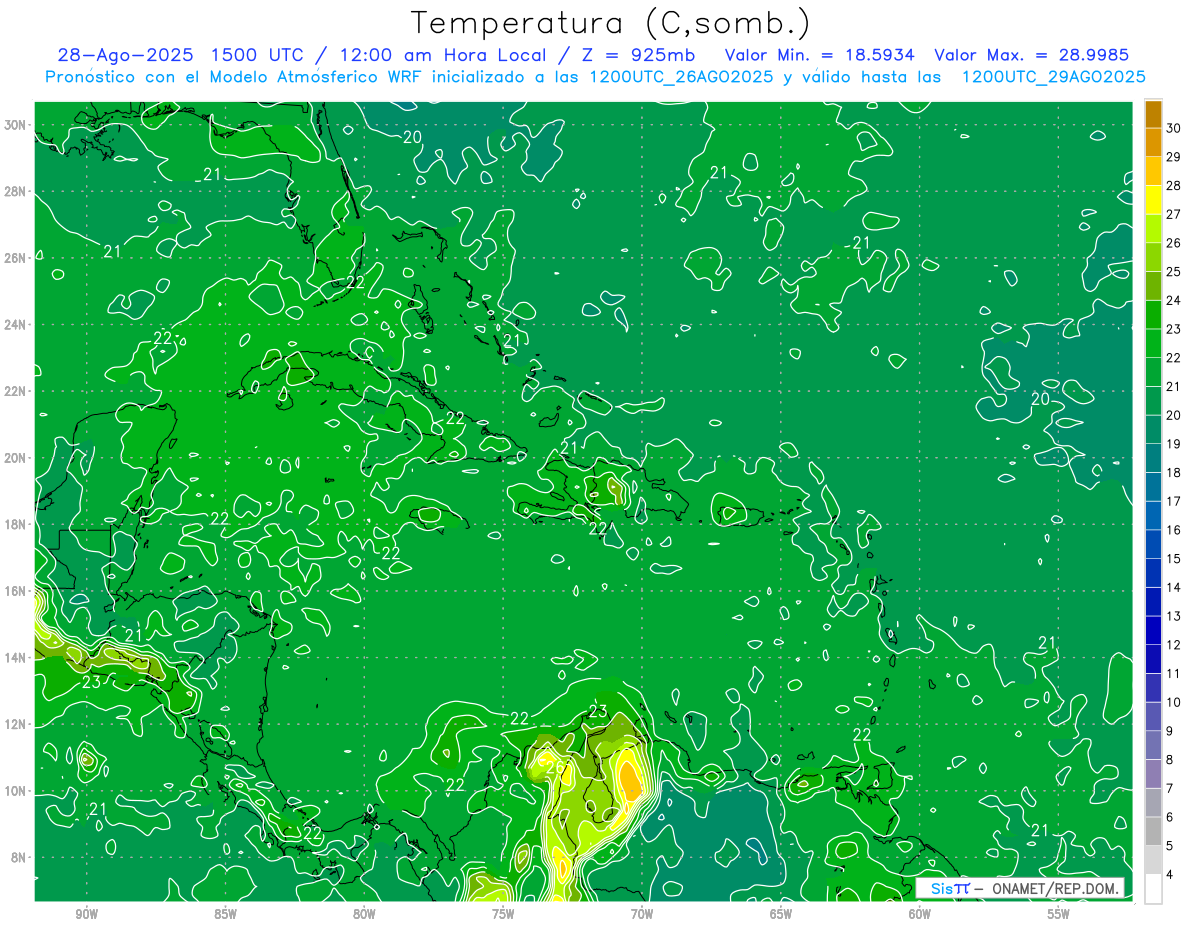The image size is (1200, 927).
Task: Click the 90W longitude axis label
Action: (86, 915)
